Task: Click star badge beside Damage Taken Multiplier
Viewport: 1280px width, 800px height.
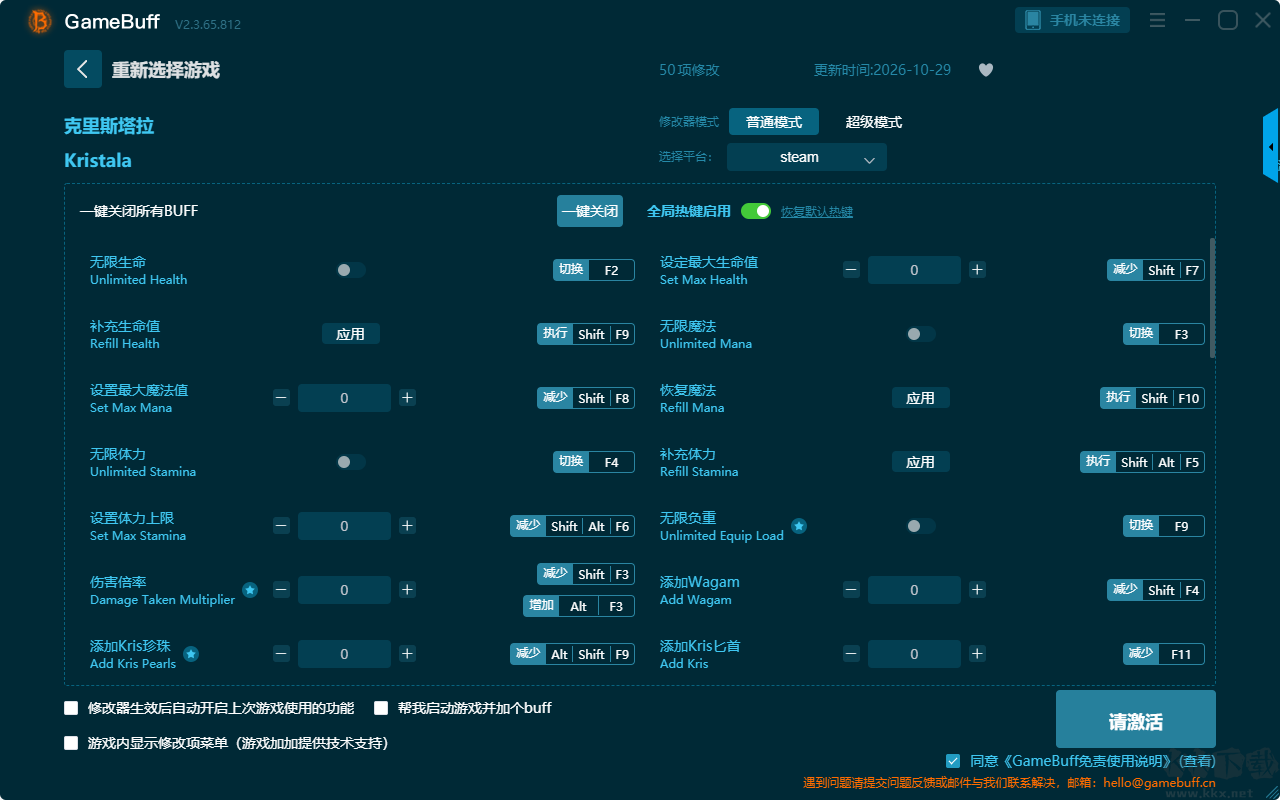Action: (250, 590)
